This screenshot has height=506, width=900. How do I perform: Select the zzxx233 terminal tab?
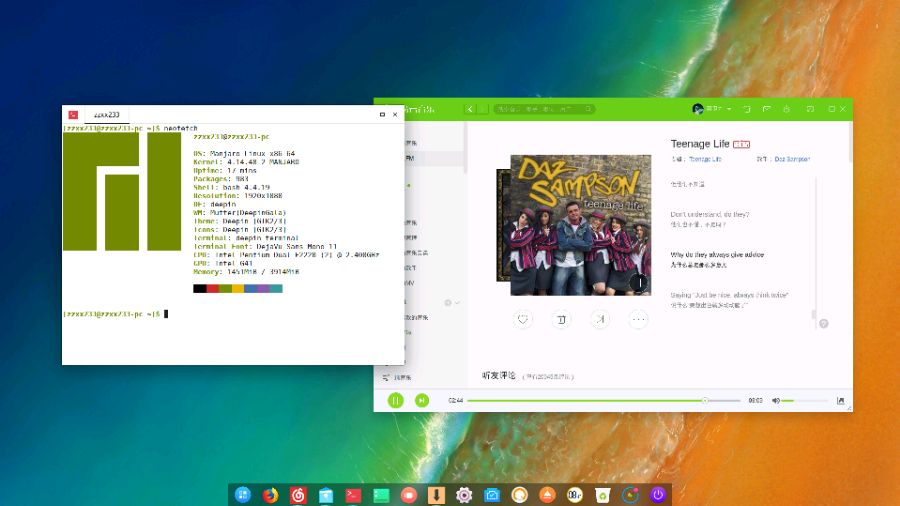click(x=107, y=115)
